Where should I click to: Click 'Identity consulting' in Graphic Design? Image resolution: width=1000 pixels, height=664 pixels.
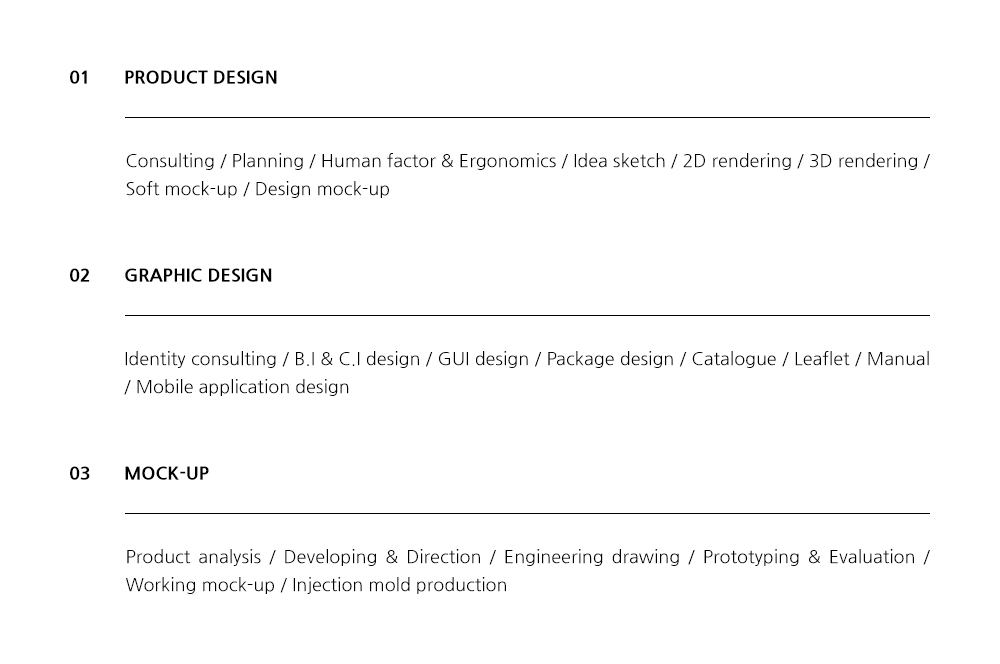(x=200, y=359)
